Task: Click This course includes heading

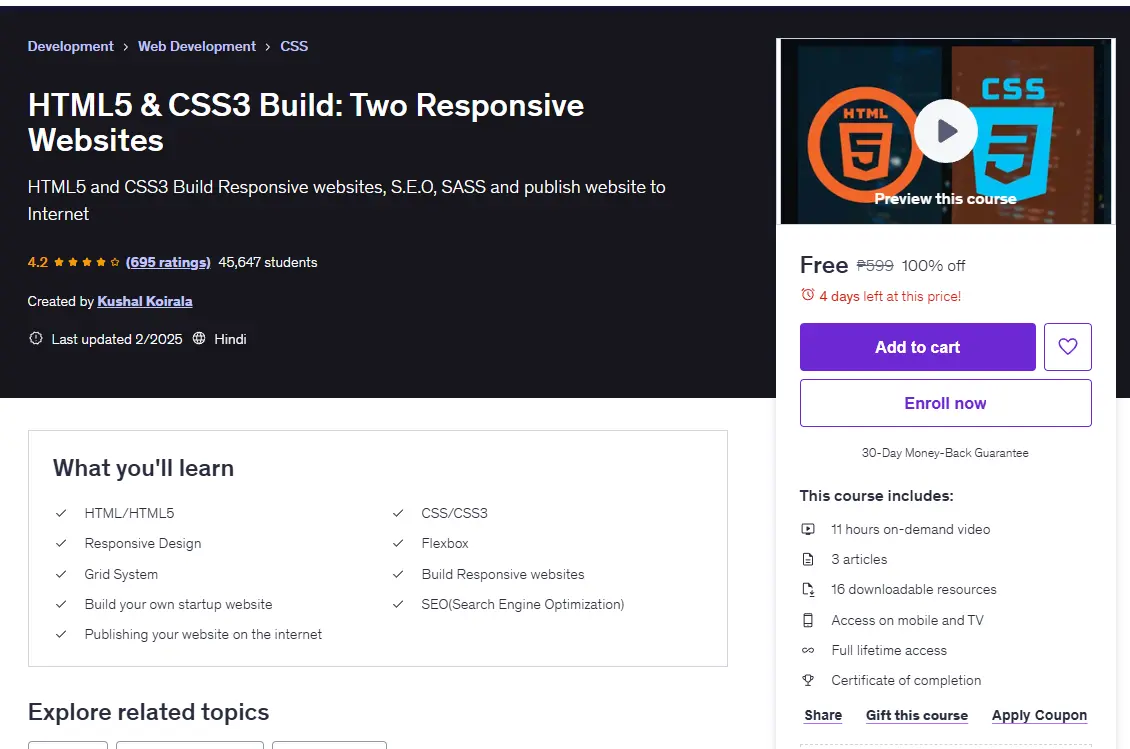Action: pyautogui.click(x=876, y=496)
